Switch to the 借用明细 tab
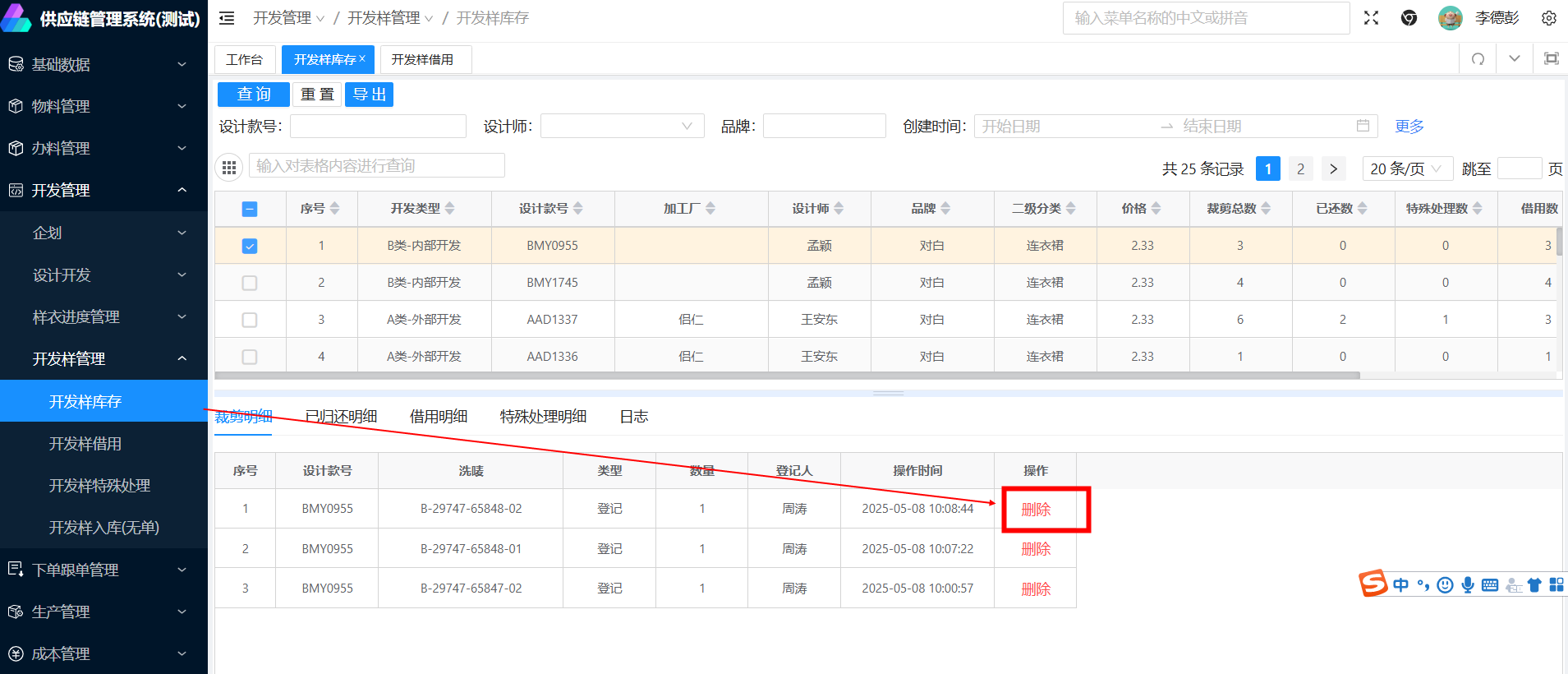Viewport: 1568px width, 674px height. (439, 417)
